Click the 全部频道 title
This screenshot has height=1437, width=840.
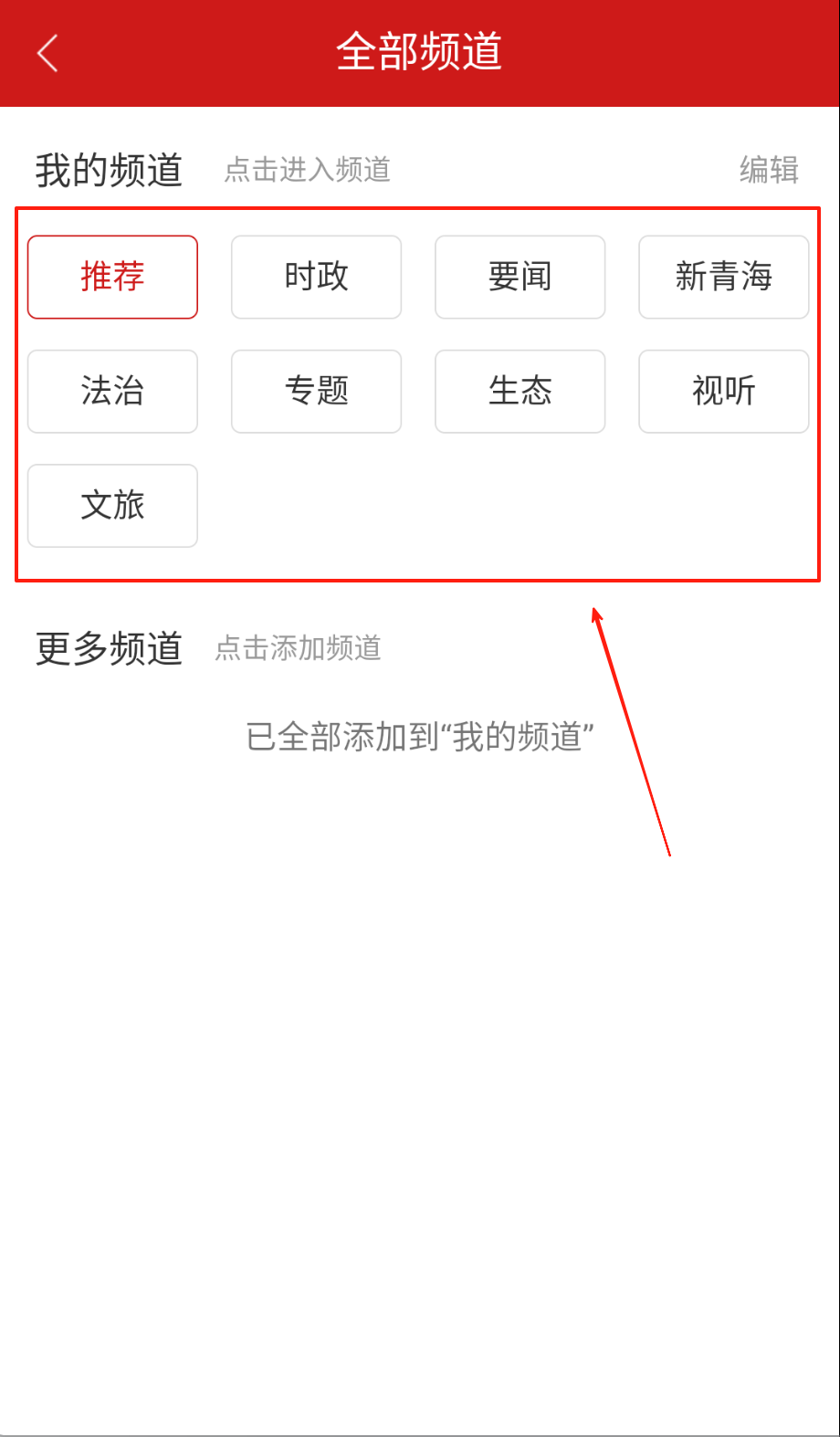(419, 52)
